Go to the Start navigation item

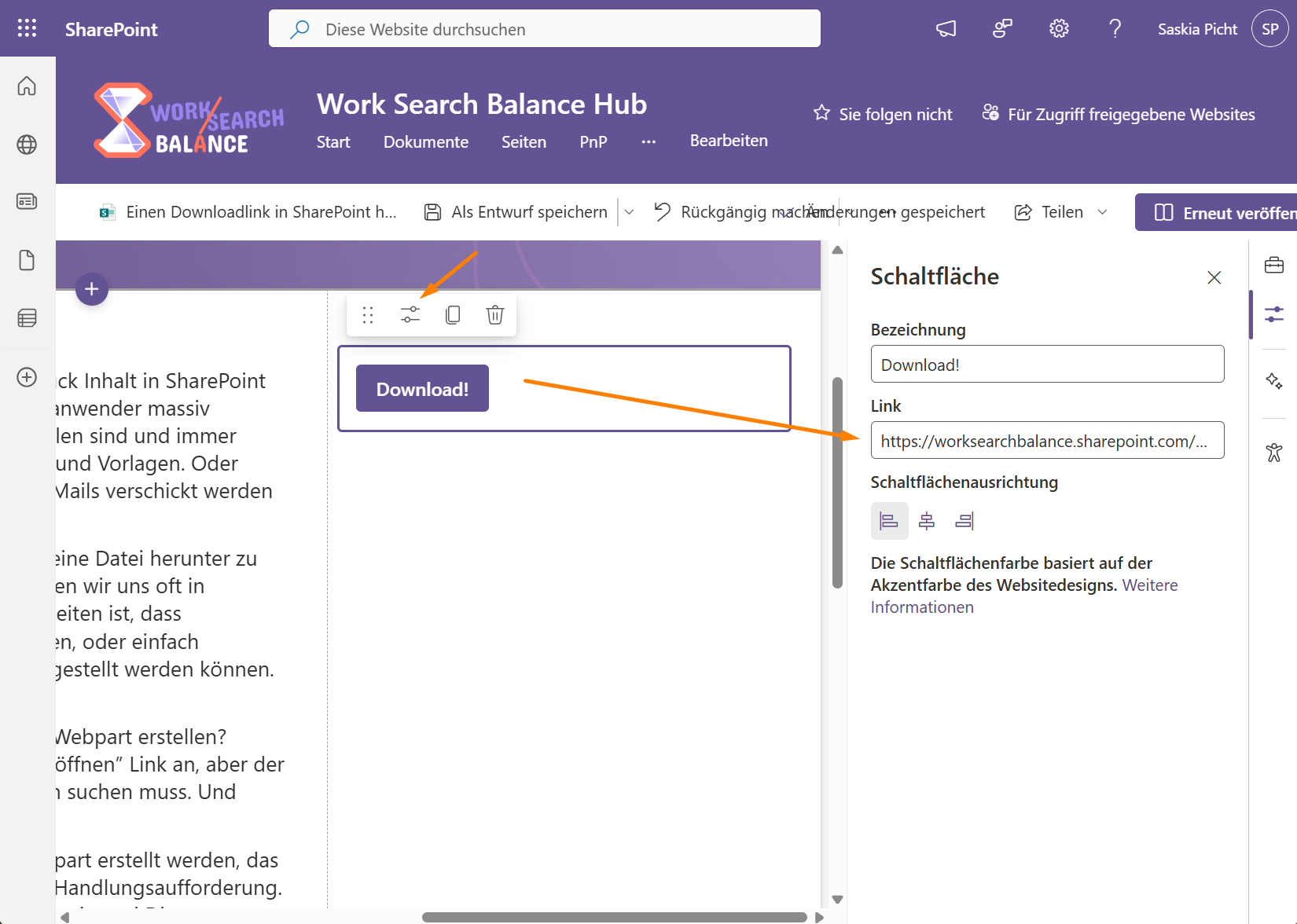coord(333,142)
